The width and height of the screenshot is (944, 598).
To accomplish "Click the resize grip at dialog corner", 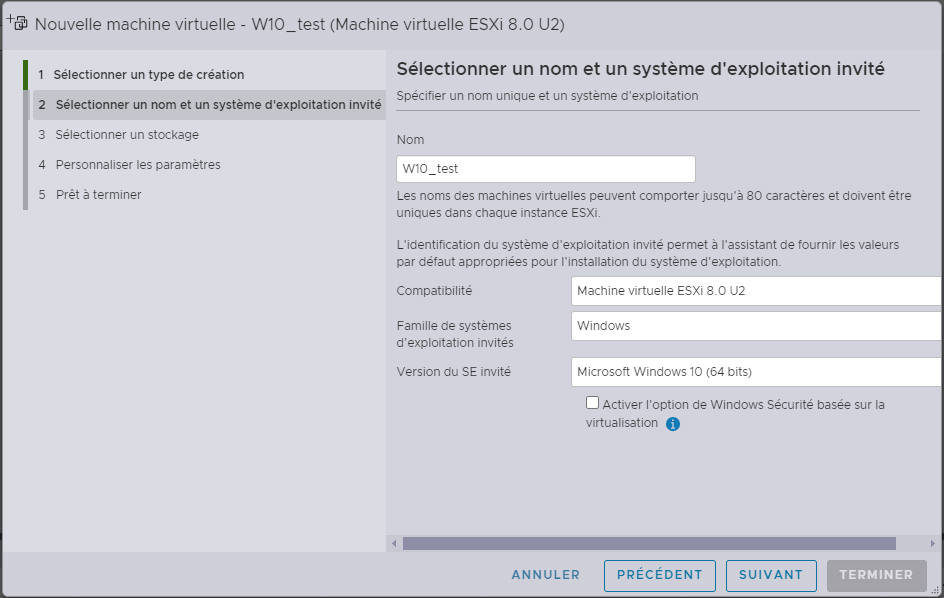I will (936, 591).
